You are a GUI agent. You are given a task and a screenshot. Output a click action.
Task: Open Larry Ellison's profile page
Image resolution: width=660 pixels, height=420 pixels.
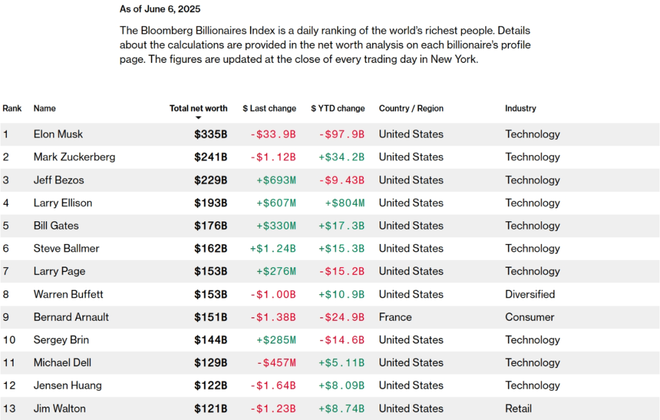tap(64, 203)
